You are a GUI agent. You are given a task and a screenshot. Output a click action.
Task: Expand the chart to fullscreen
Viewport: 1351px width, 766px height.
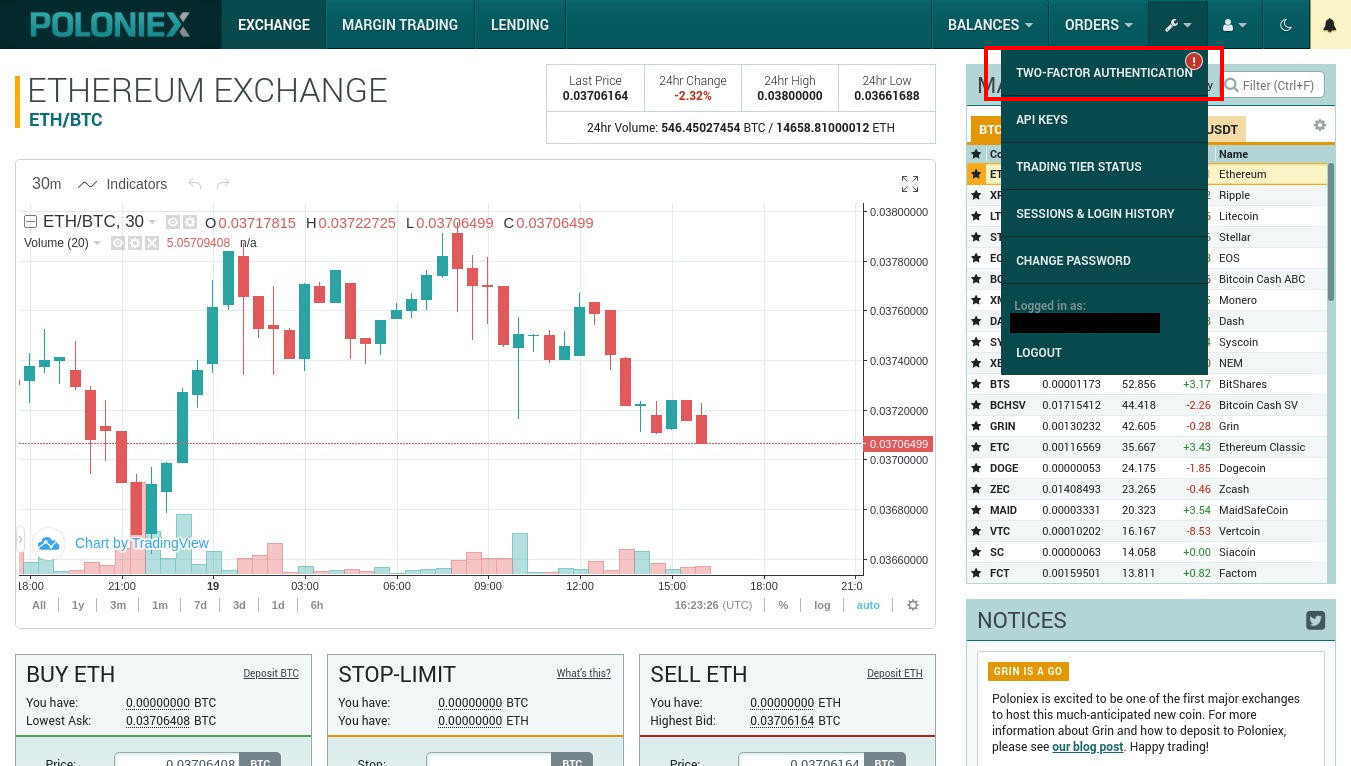tap(909, 184)
